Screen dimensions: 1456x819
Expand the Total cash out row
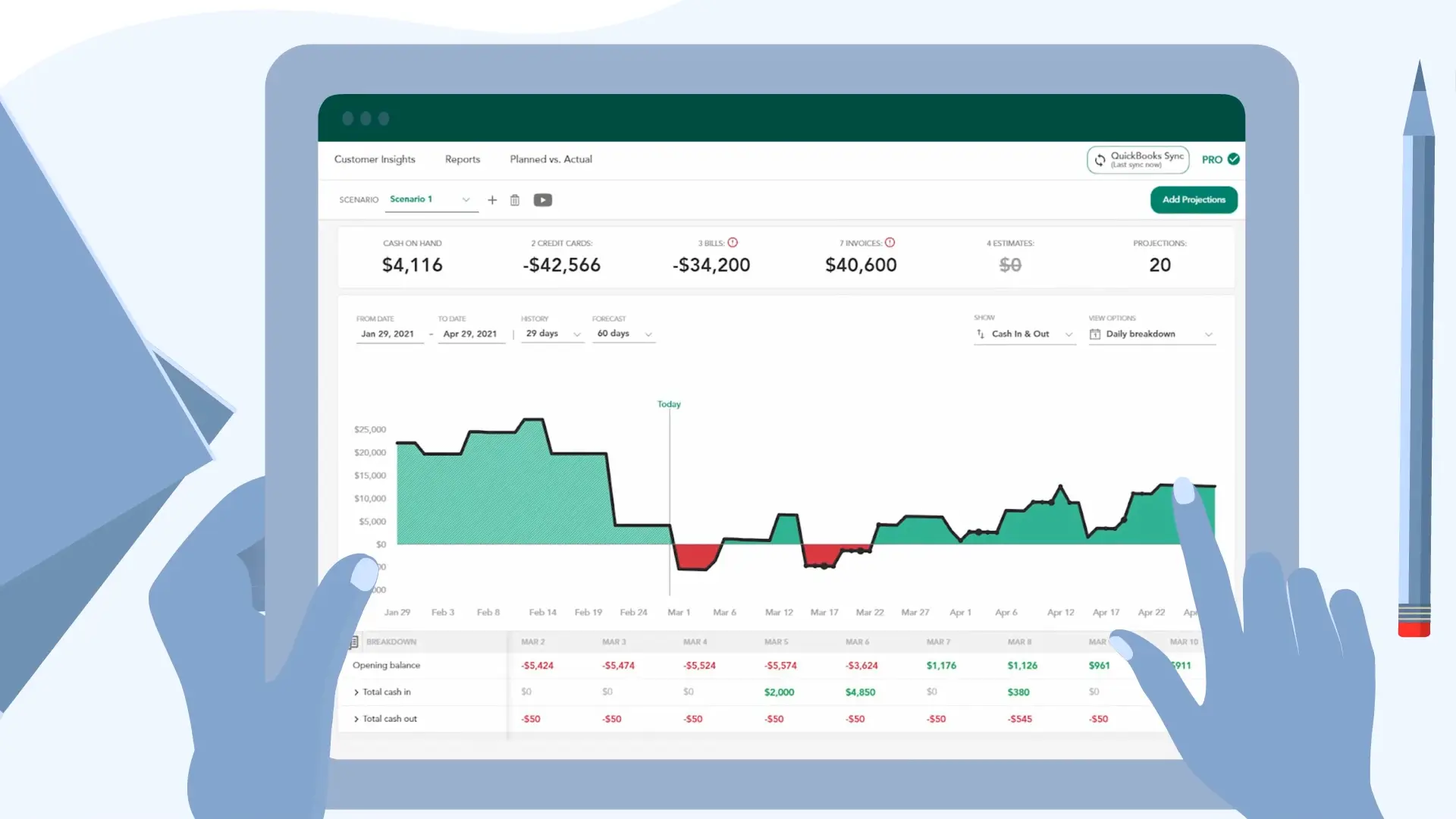pos(356,719)
